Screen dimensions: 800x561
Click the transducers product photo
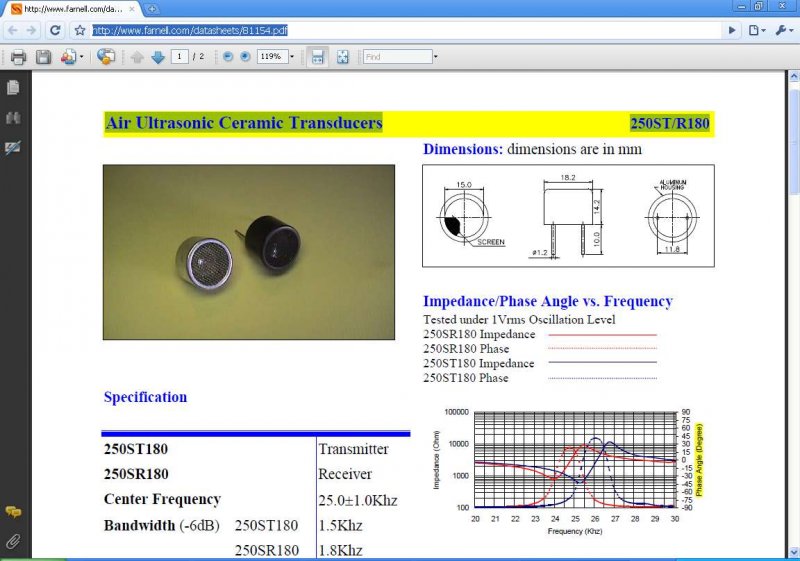(x=249, y=252)
